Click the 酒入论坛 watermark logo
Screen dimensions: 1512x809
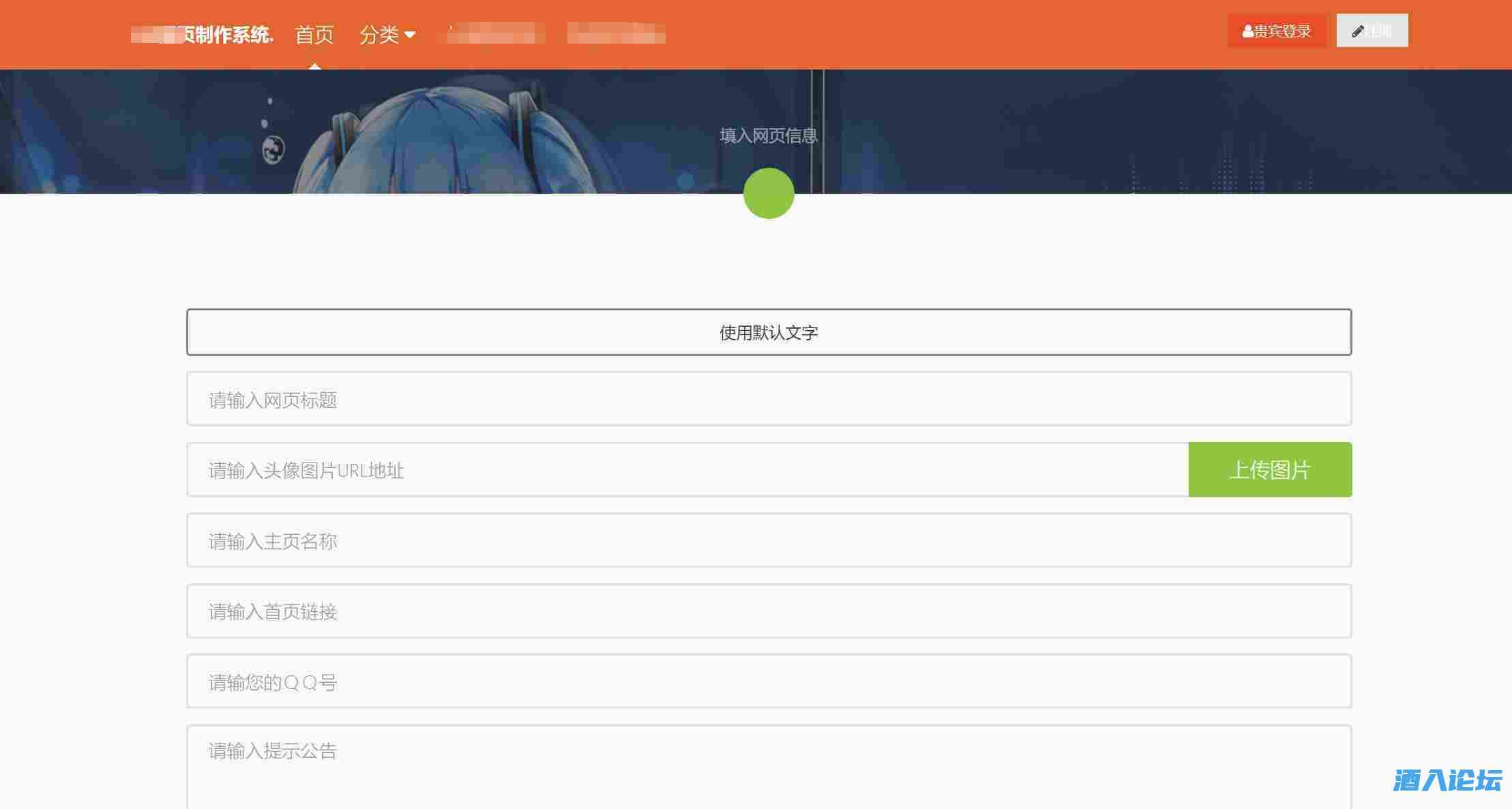click(x=1447, y=780)
